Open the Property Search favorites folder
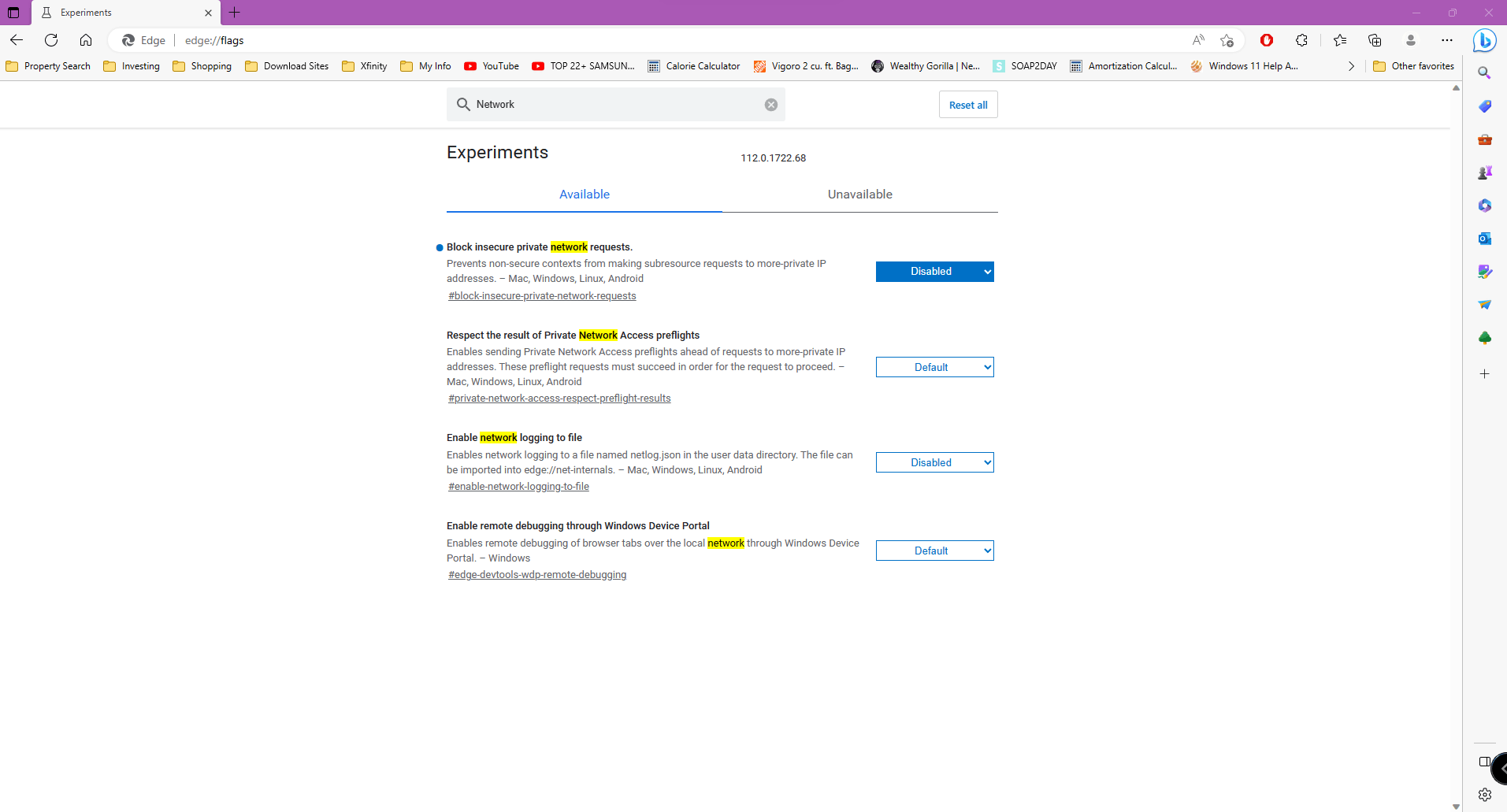 click(48, 66)
